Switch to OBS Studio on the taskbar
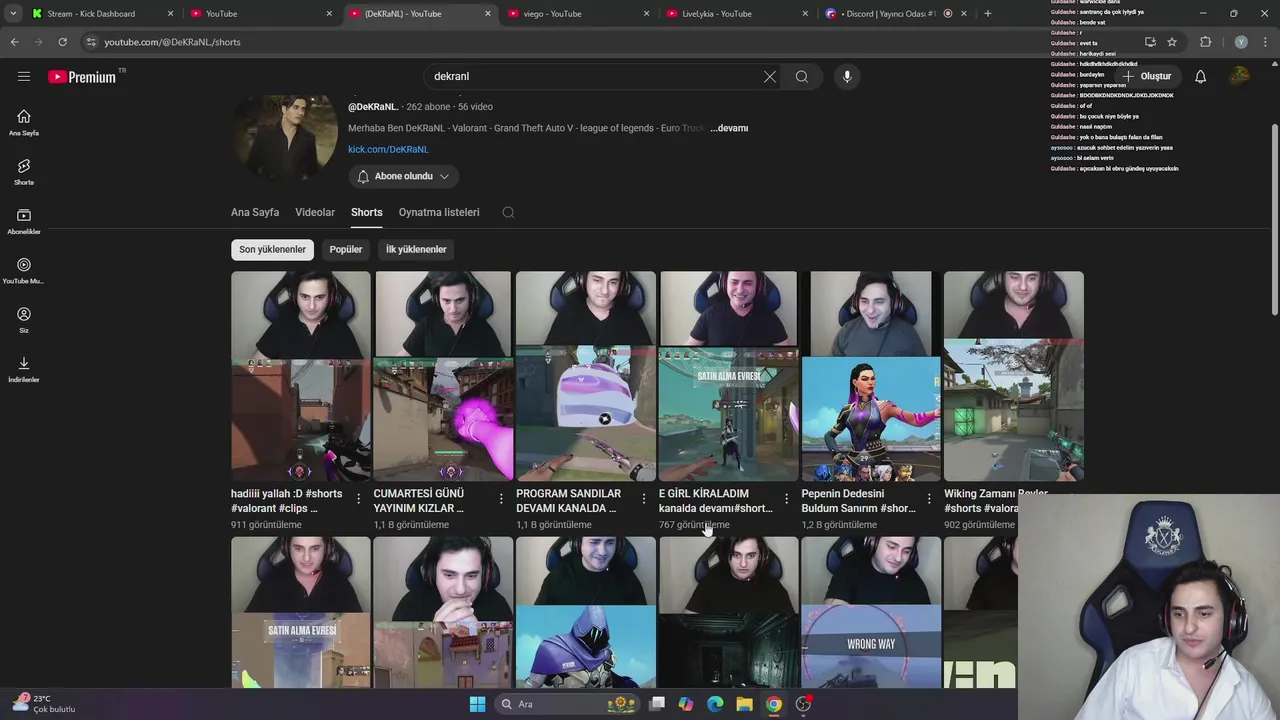1280x720 pixels. [x=803, y=704]
